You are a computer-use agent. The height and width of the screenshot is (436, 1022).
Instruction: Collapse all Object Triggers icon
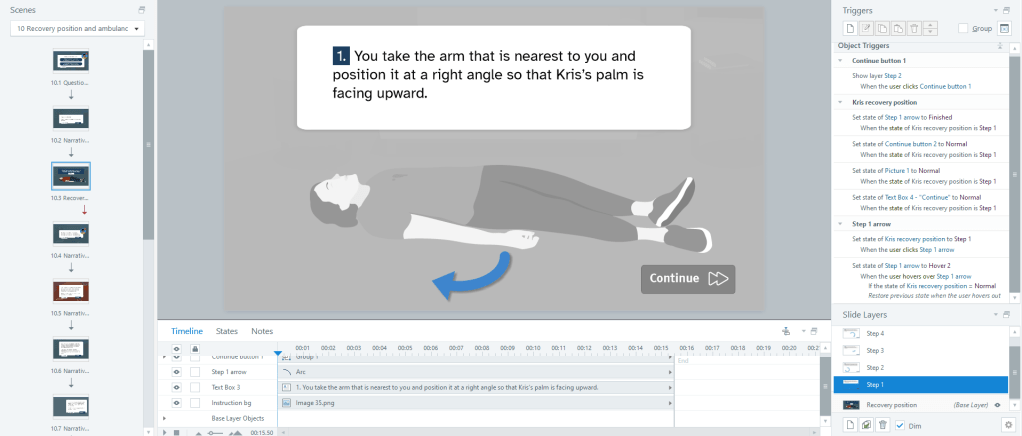pyautogui.click(x=1000, y=46)
